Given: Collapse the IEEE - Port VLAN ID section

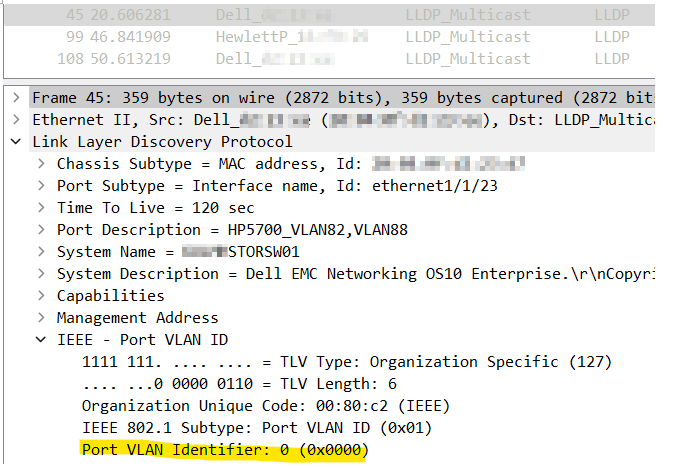Looking at the screenshot, I should click(41, 340).
